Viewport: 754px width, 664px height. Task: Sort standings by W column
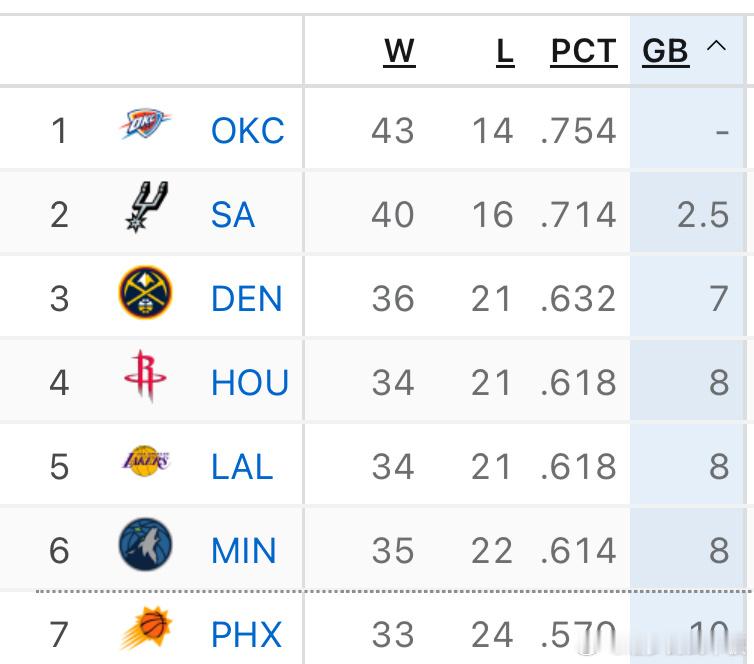tap(399, 51)
